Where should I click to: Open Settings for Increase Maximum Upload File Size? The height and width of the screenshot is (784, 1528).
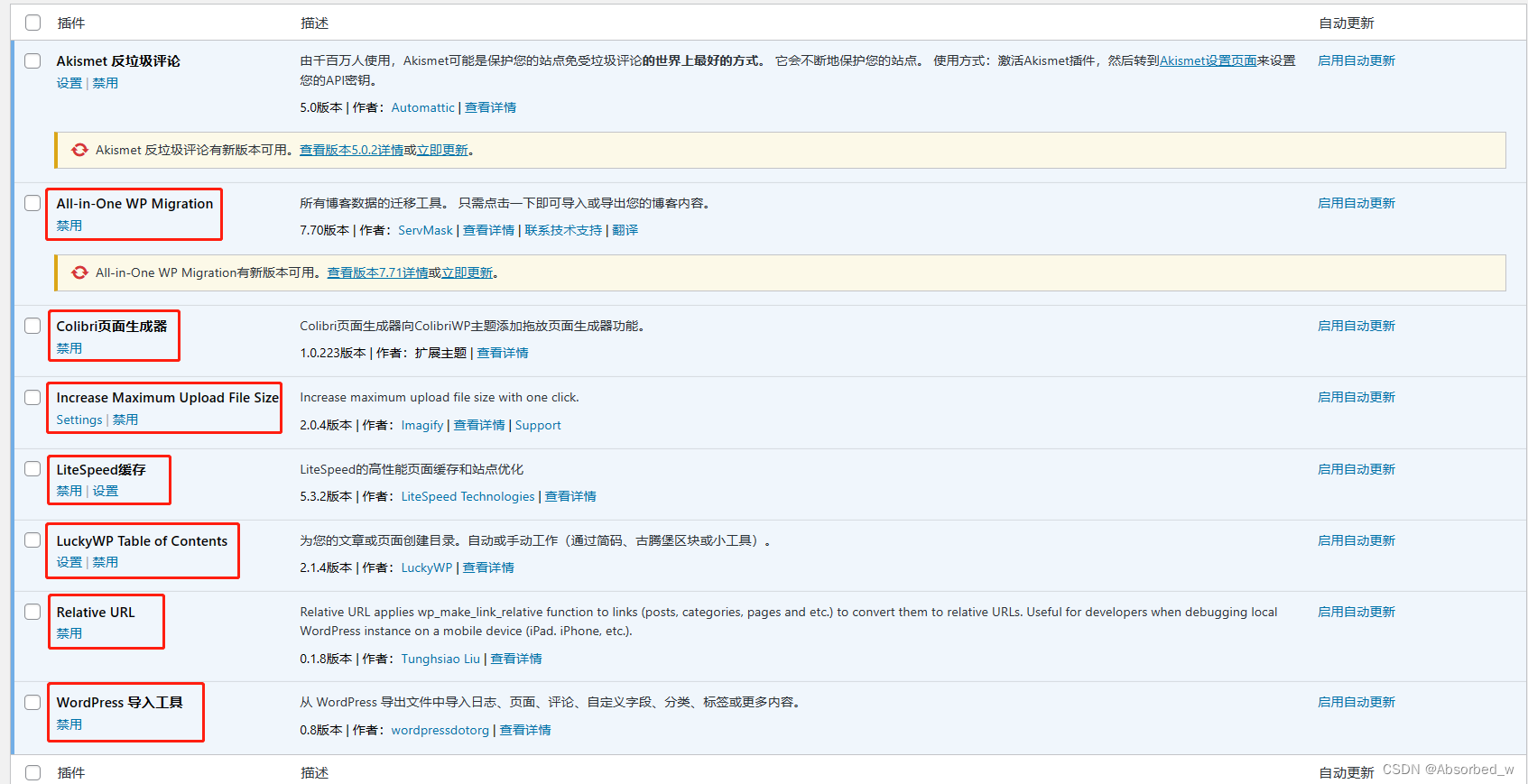click(79, 420)
